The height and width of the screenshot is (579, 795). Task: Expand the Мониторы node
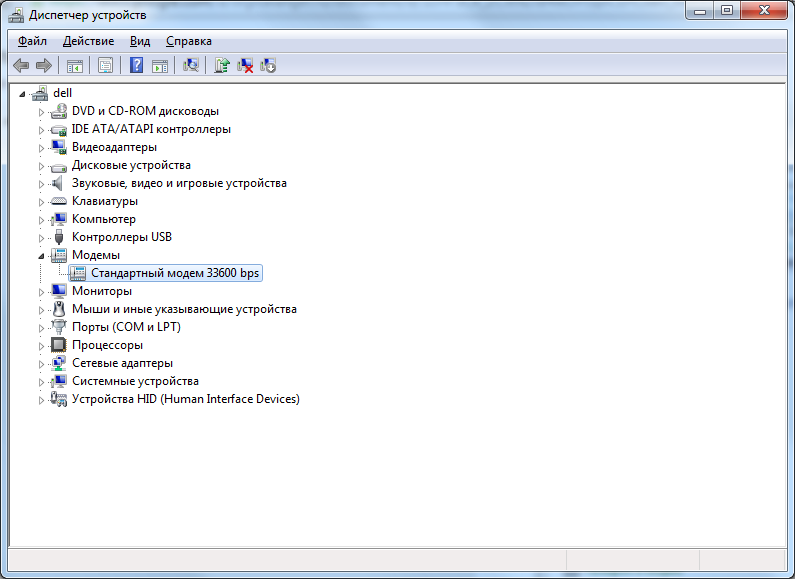pos(41,292)
